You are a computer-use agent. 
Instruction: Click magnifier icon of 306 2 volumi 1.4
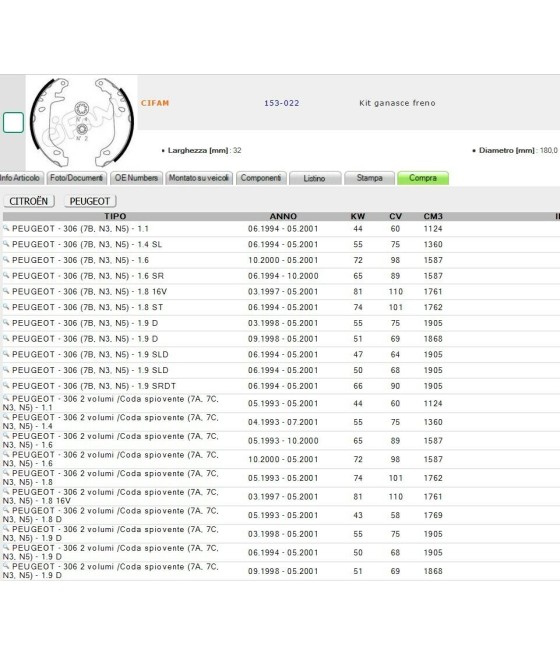(x=6, y=417)
